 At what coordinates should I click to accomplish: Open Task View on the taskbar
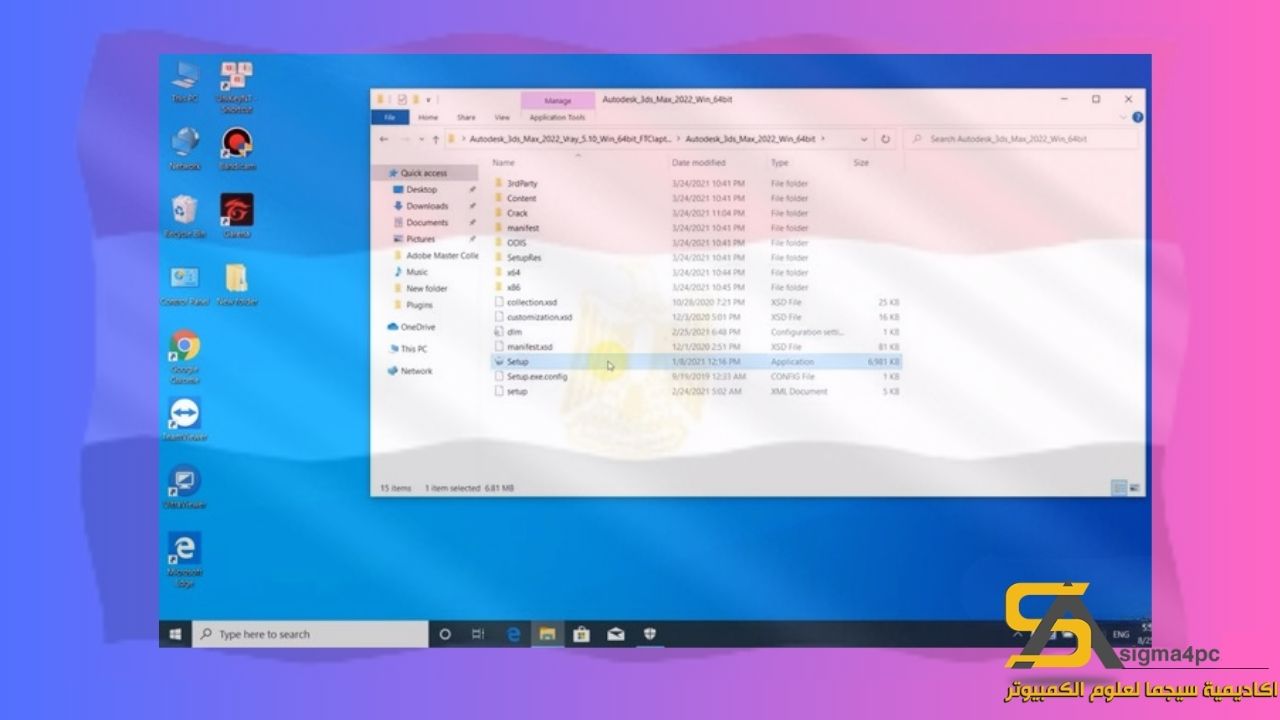pyautogui.click(x=479, y=634)
